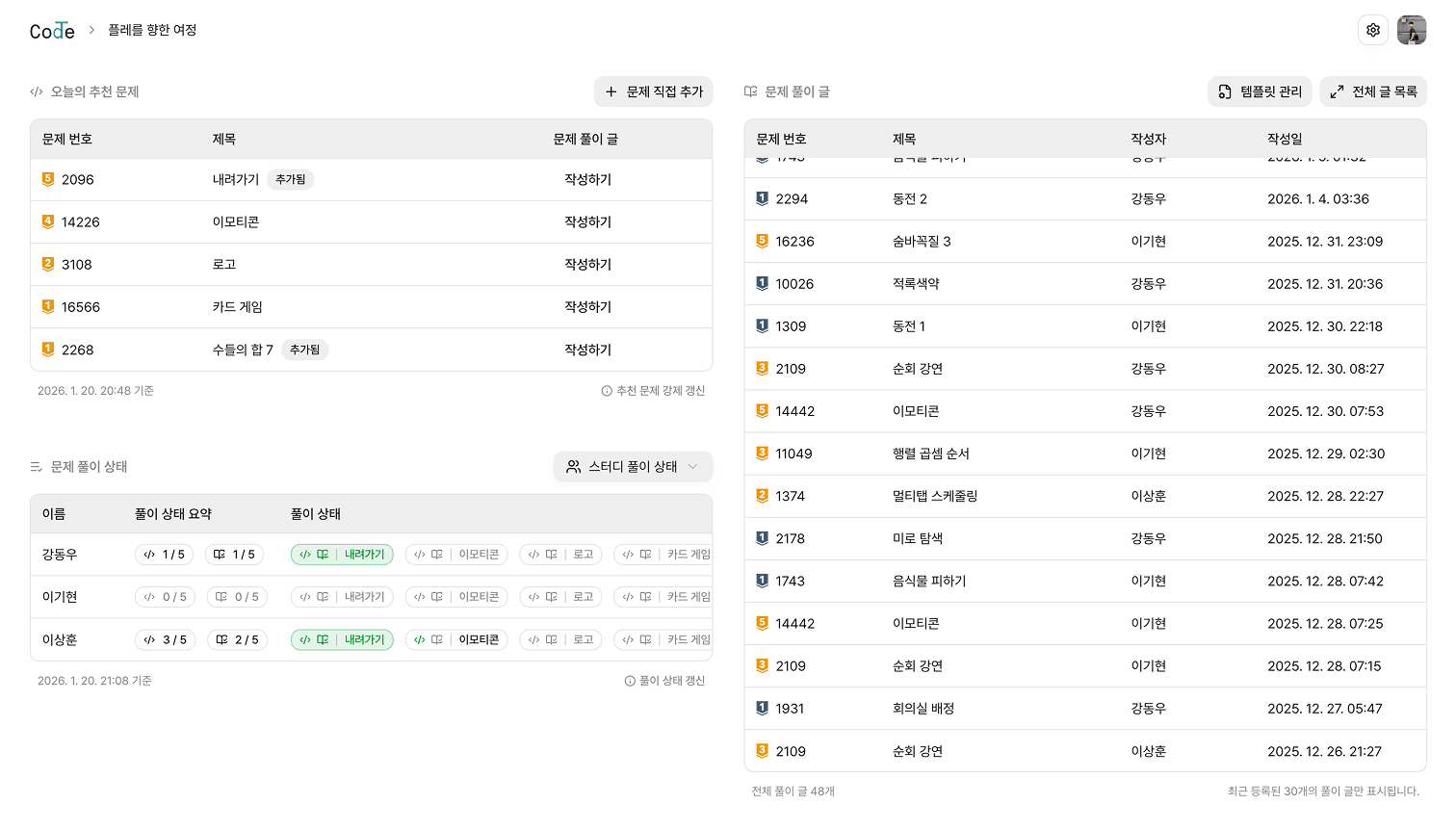
Task: Open the 전체 글 목록 view
Action: tap(1373, 91)
